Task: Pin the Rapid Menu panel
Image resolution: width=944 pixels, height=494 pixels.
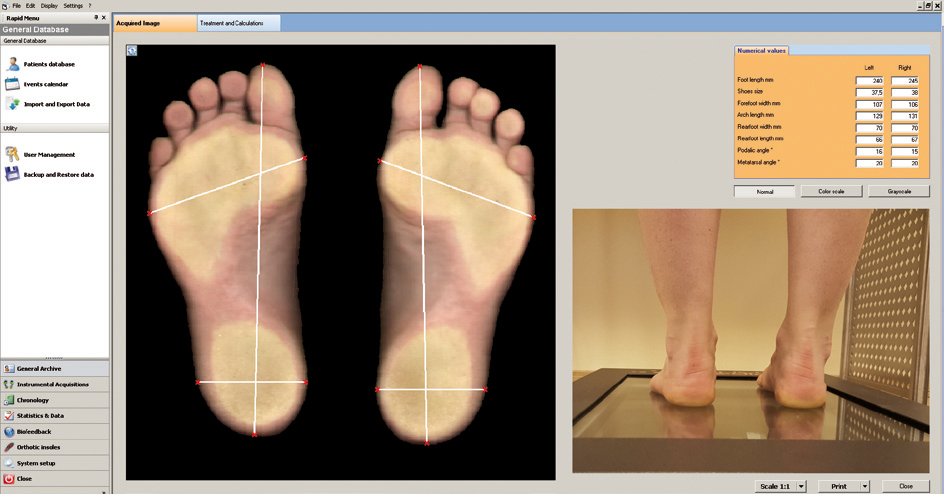Action: click(96, 17)
